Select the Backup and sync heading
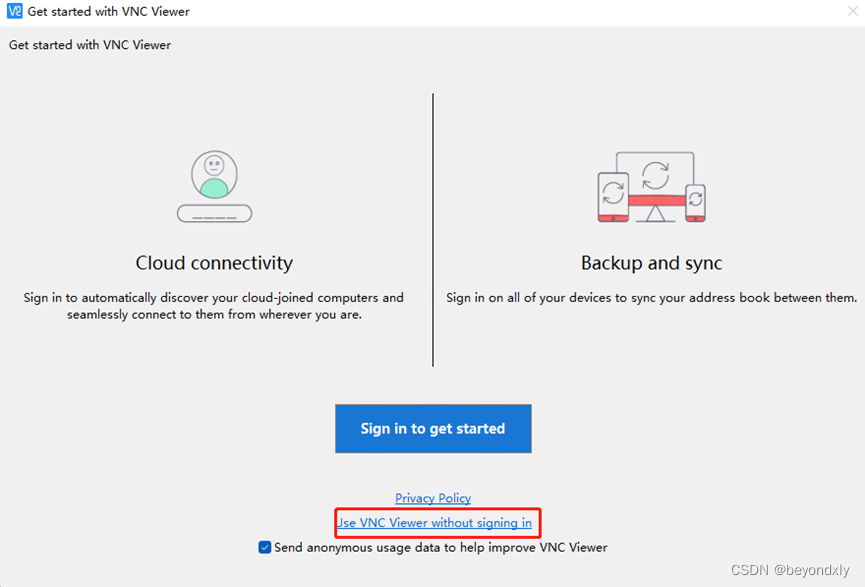 [x=652, y=263]
